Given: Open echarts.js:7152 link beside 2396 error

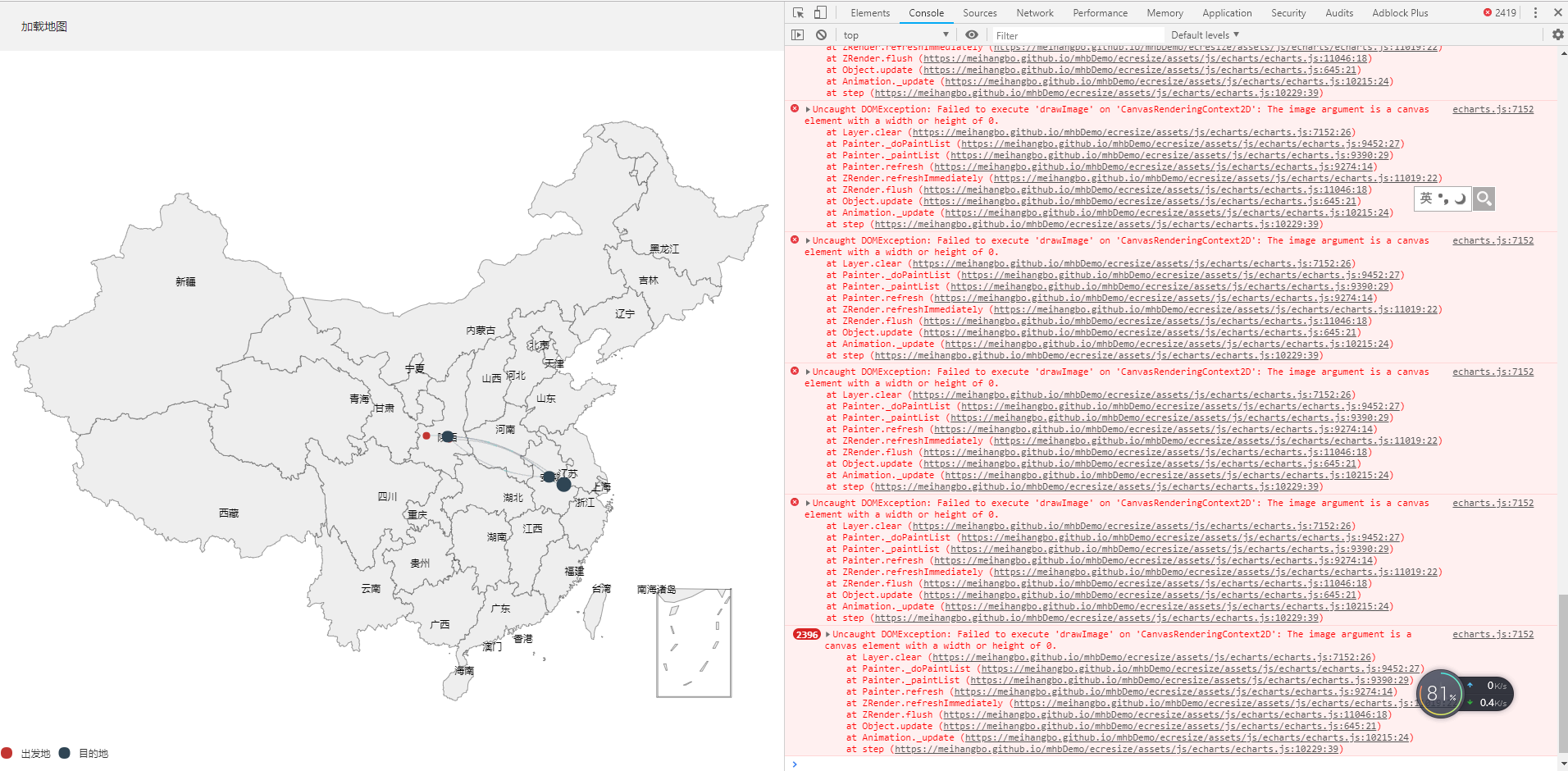Looking at the screenshot, I should 1493,635.
